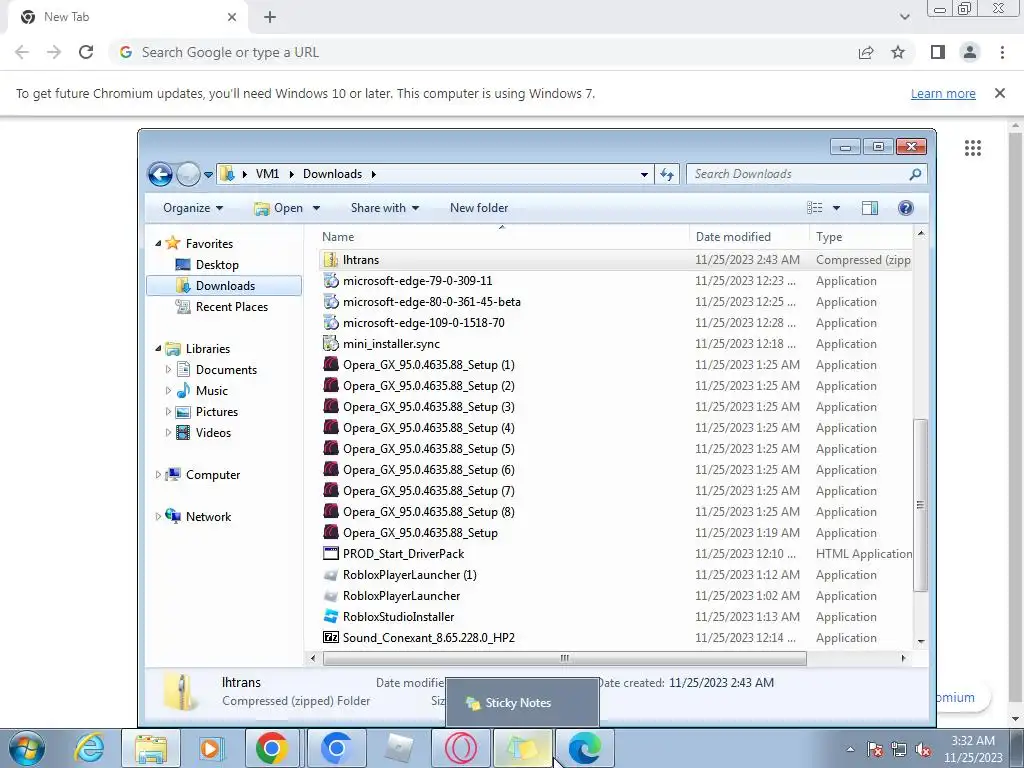Open the Organize menu

pos(193,208)
